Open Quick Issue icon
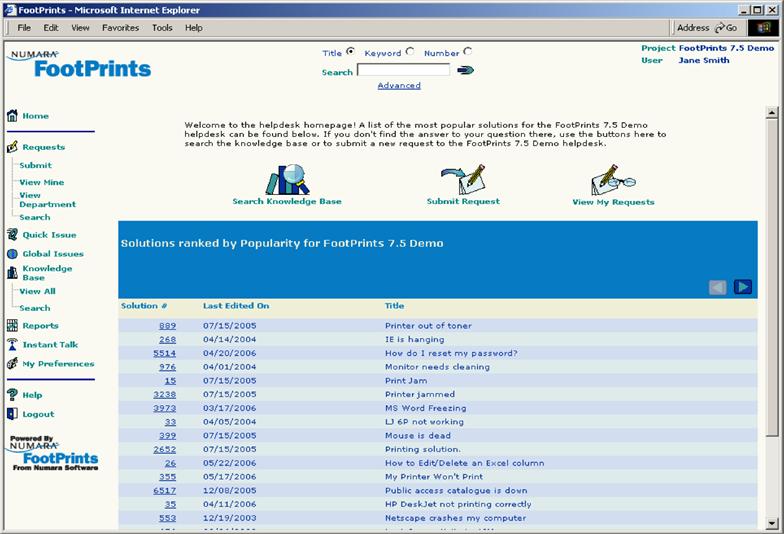The image size is (784, 534). click(x=12, y=234)
